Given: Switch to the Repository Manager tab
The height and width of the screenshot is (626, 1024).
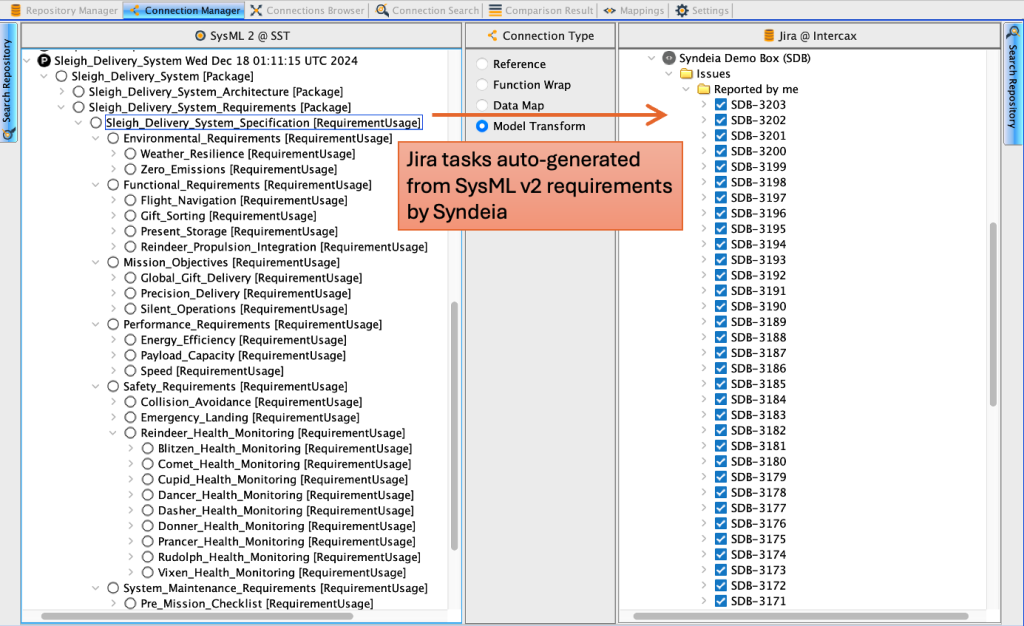Looking at the screenshot, I should click(64, 10).
